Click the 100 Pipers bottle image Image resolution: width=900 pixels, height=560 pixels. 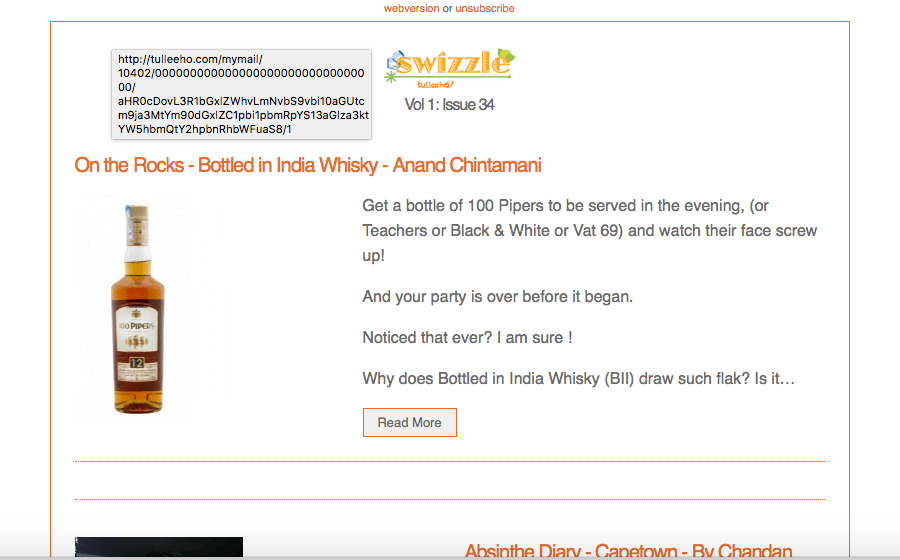(138, 308)
